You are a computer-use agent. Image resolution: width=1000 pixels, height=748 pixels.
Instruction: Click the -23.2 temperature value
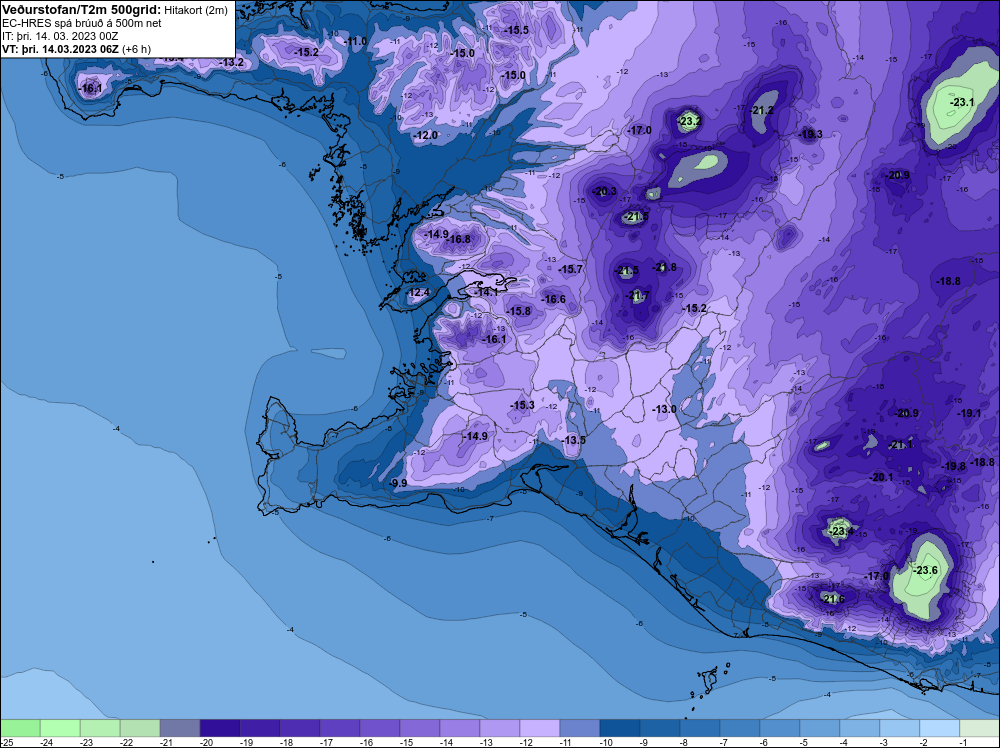[689, 121]
